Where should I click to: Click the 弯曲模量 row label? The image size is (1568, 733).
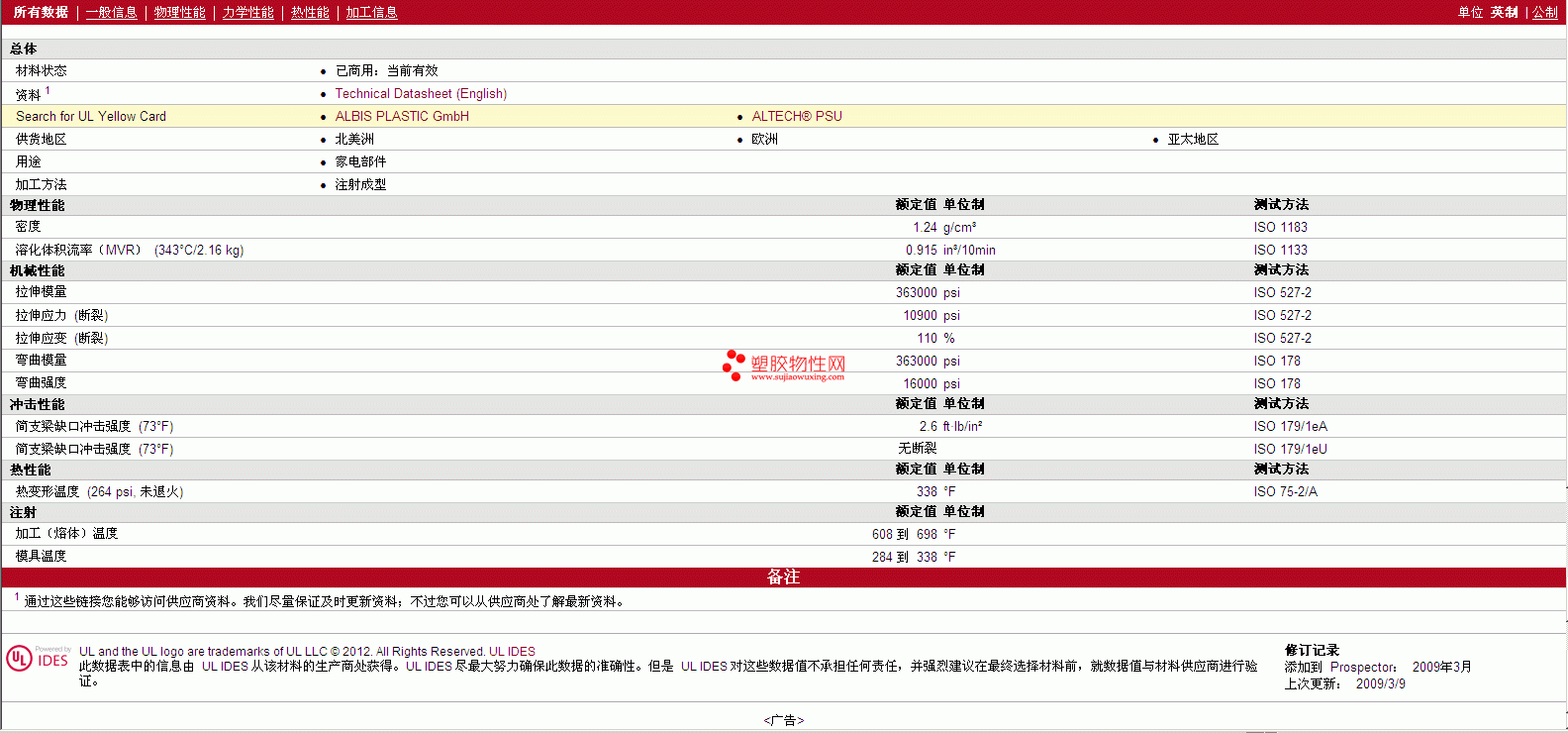[42, 361]
